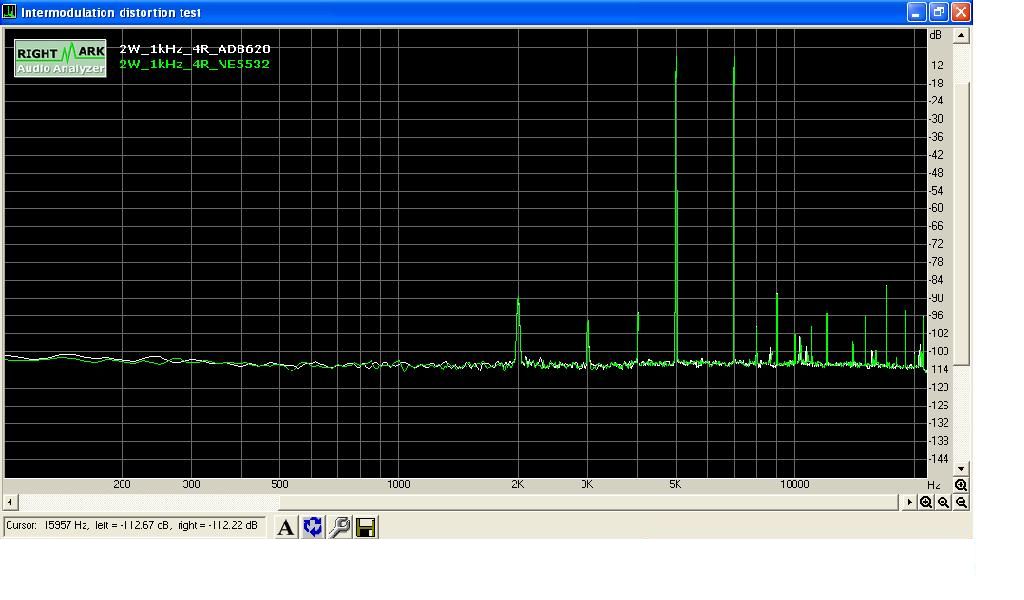Click the vertical scrollbar down arrow
Viewport: 1024px width, 600px height.
(x=961, y=469)
